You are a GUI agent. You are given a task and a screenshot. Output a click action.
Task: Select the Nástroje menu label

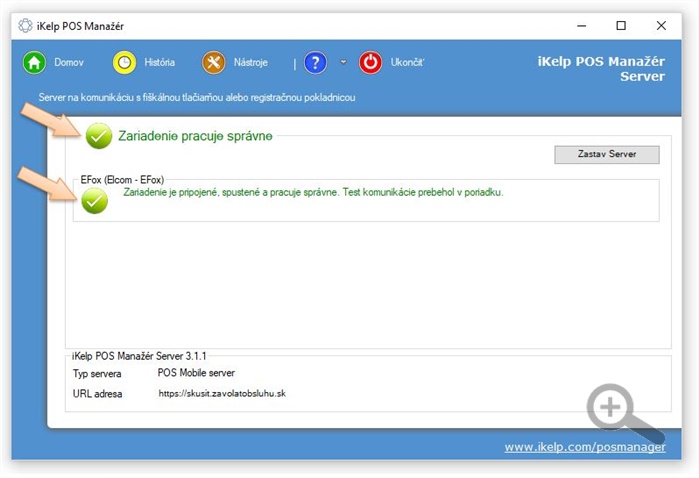pos(251,62)
